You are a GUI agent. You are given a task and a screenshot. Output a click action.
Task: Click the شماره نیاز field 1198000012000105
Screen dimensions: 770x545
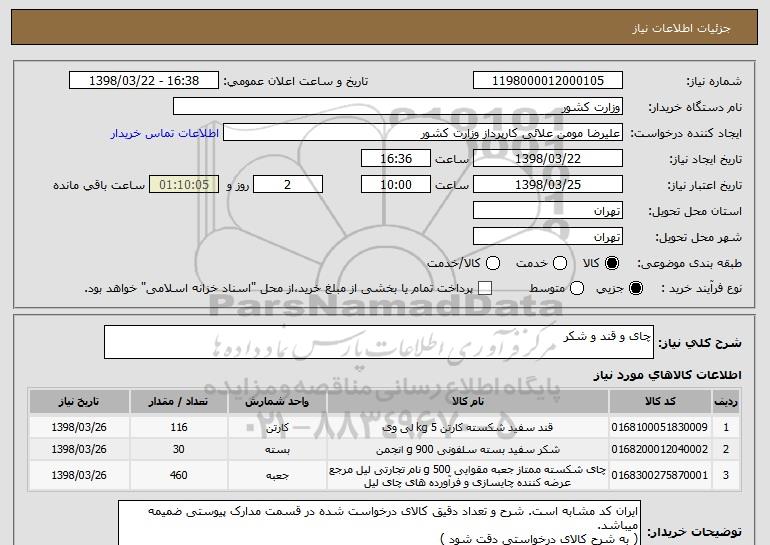[548, 81]
